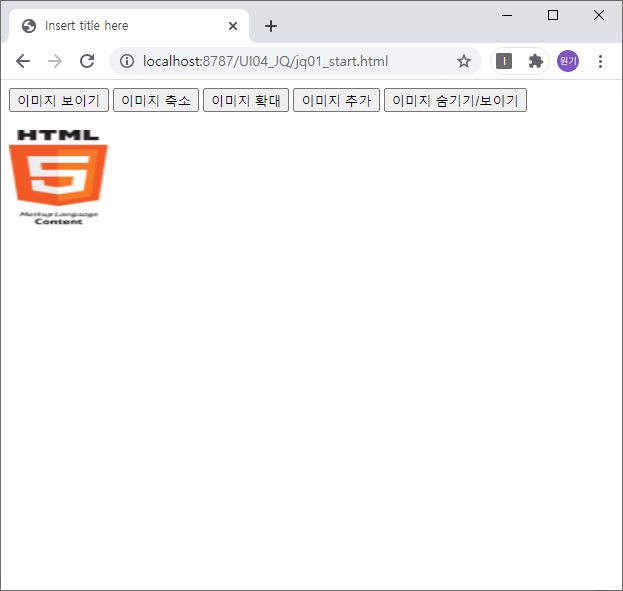Open the dark square extension icon
The image size is (623, 591).
click(504, 61)
